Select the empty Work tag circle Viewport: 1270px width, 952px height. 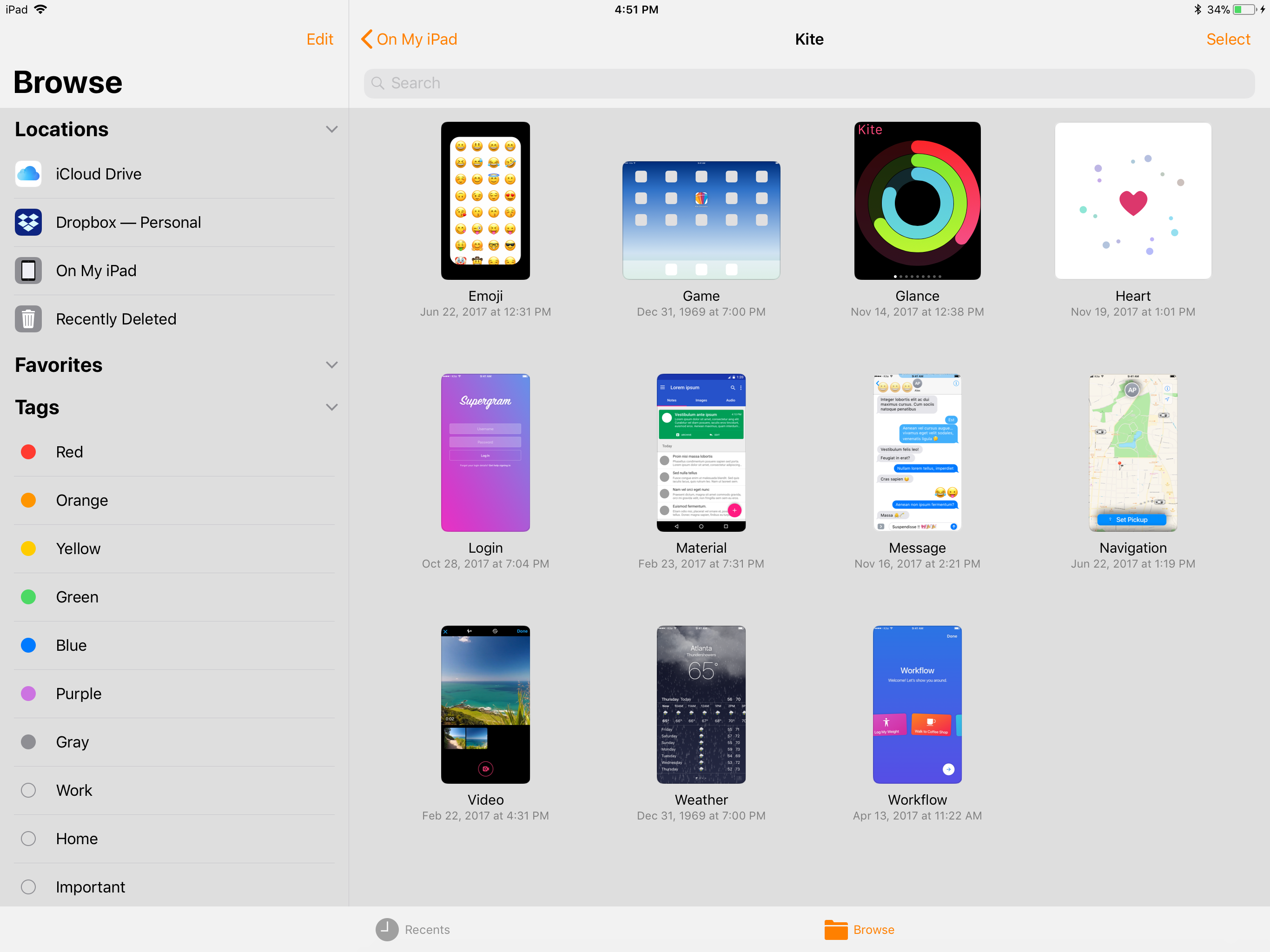pos(28,790)
